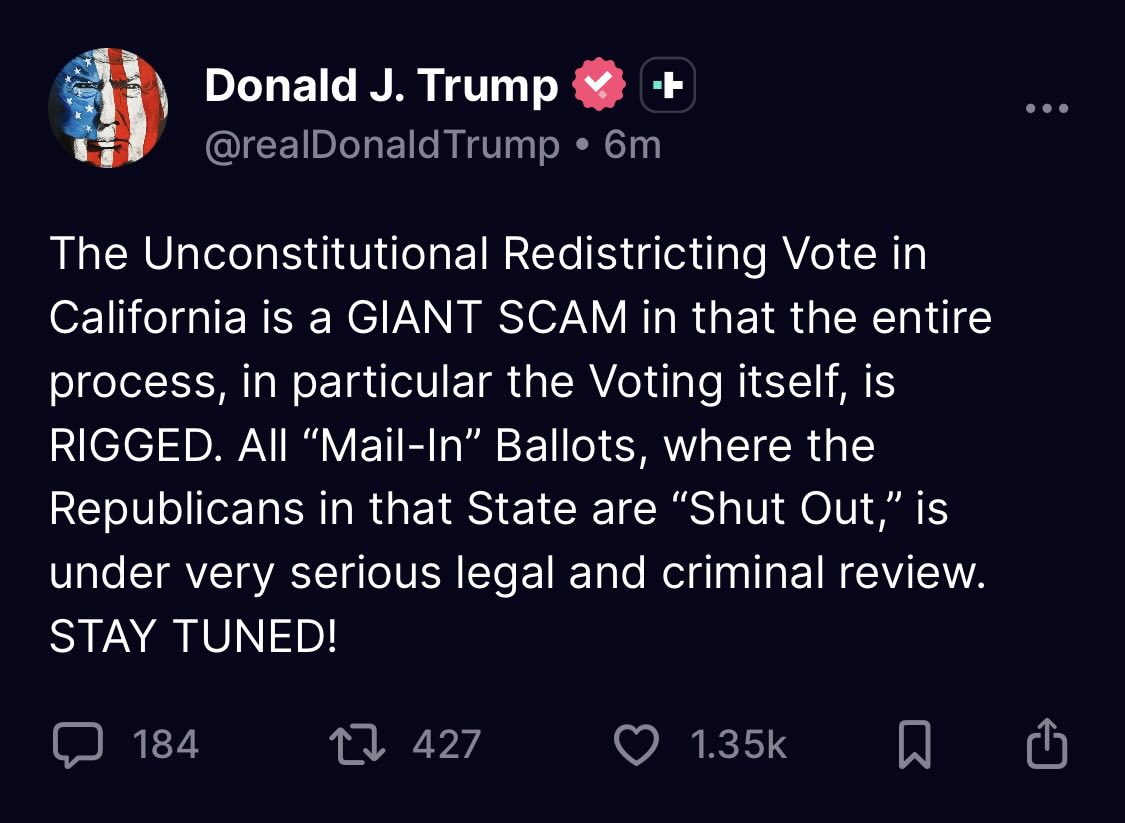Viewport: 1125px width, 823px height.
Task: Click the word California in the post
Action: (x=147, y=319)
